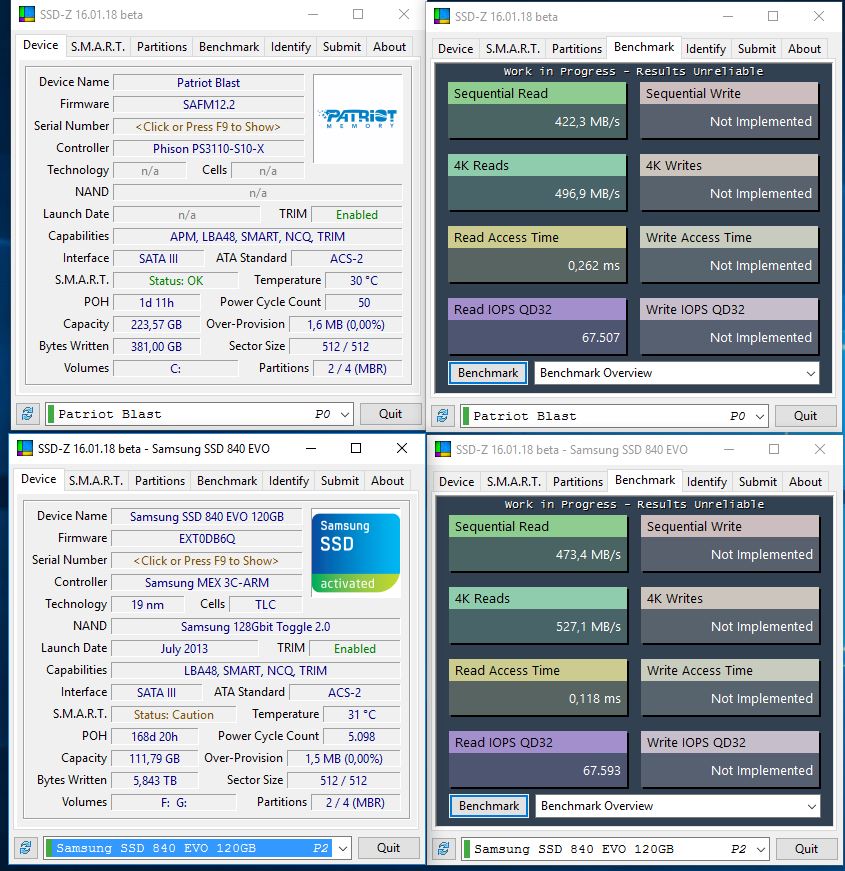This screenshot has width=845, height=871.
Task: Quit the Patriot Blast Benchmark window
Action: tap(805, 416)
